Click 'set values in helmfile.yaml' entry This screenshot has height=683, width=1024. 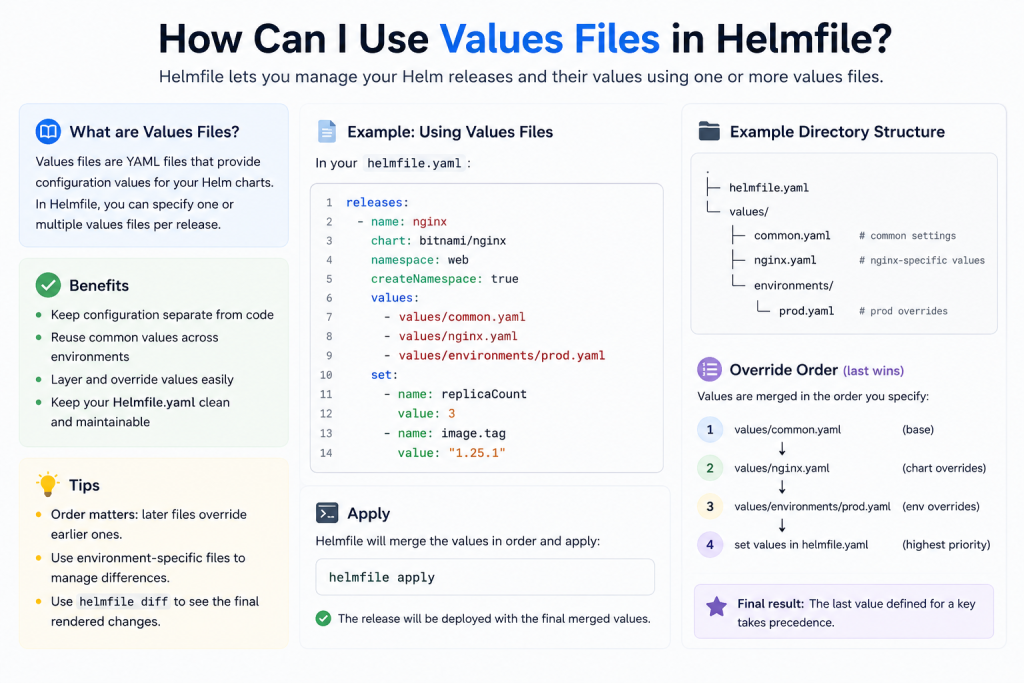pyautogui.click(x=801, y=545)
